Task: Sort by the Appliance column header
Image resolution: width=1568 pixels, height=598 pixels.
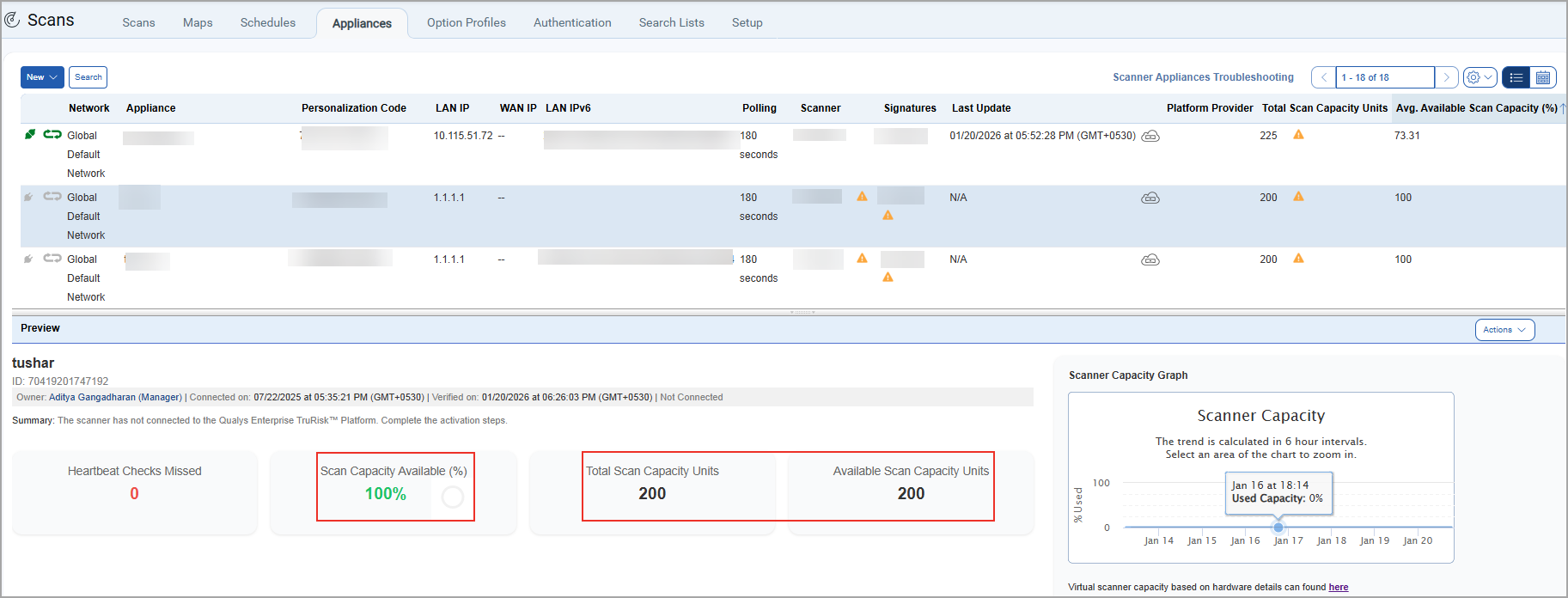Action: click(x=151, y=108)
